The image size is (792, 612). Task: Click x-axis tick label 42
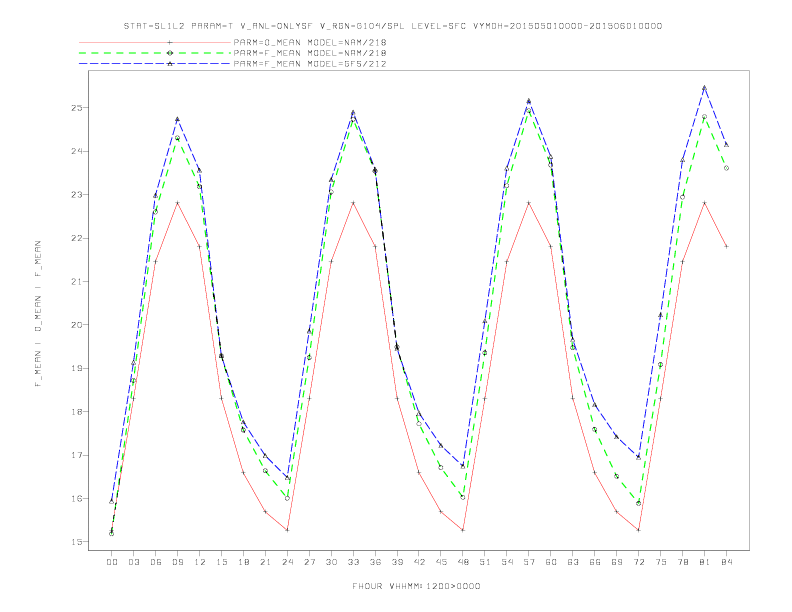tap(419, 562)
